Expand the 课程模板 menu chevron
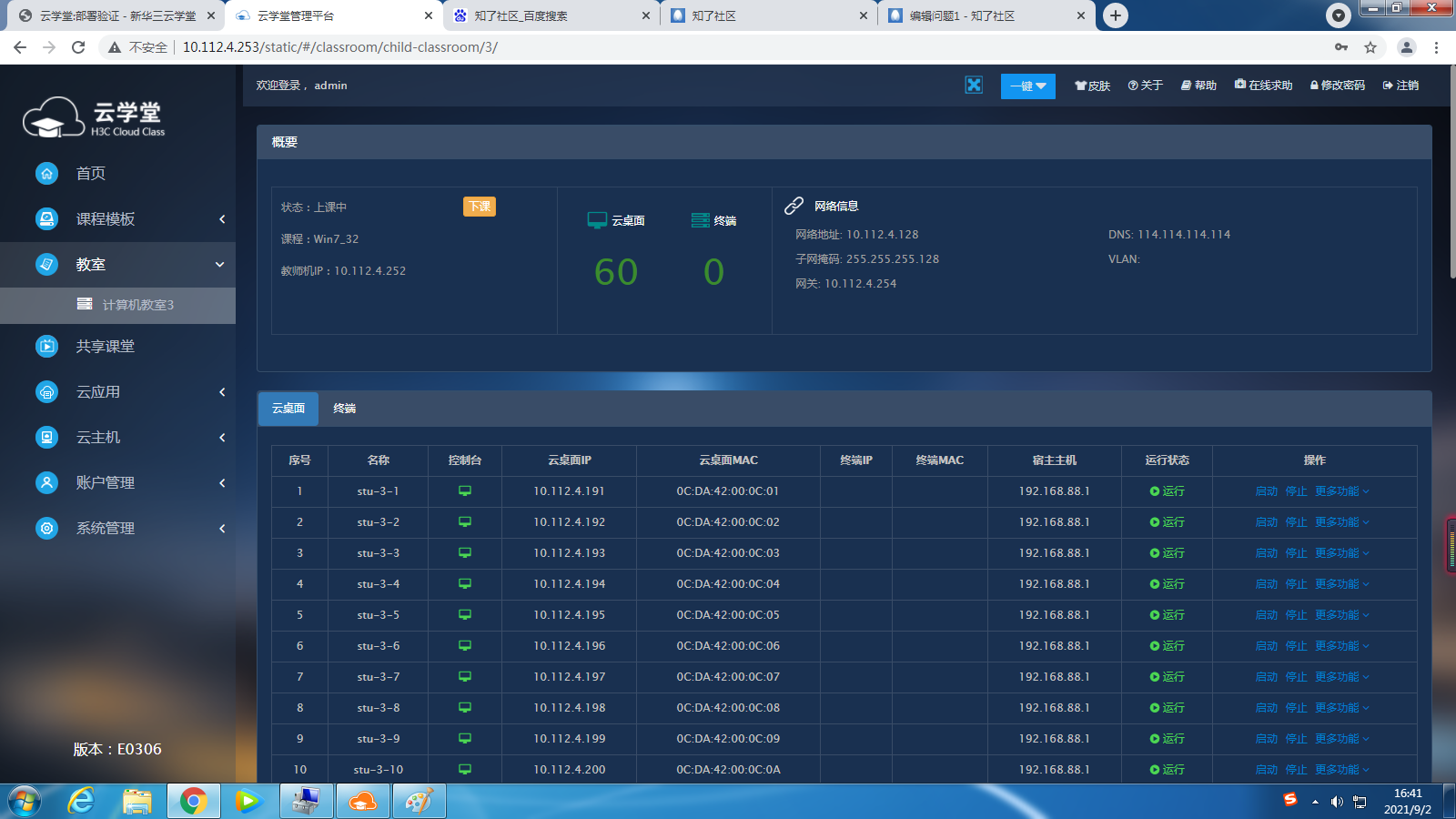The image size is (1456, 819). click(222, 219)
